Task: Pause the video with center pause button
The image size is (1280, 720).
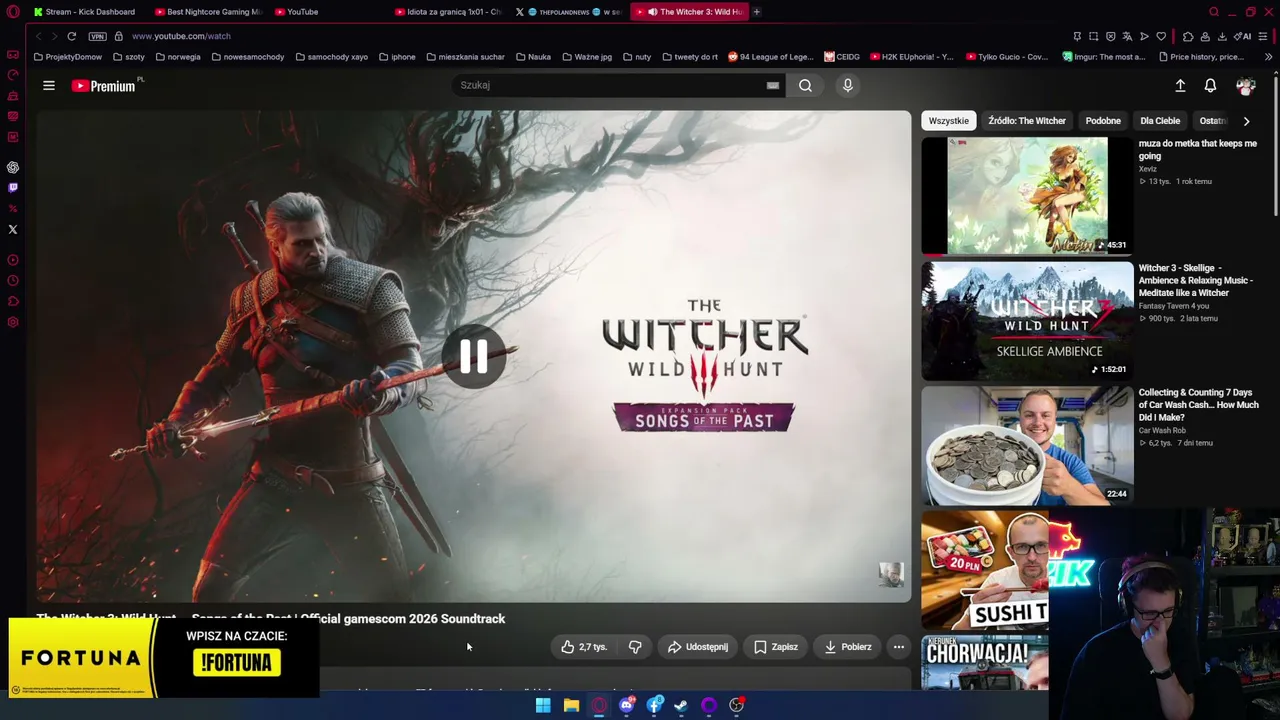Action: point(474,357)
